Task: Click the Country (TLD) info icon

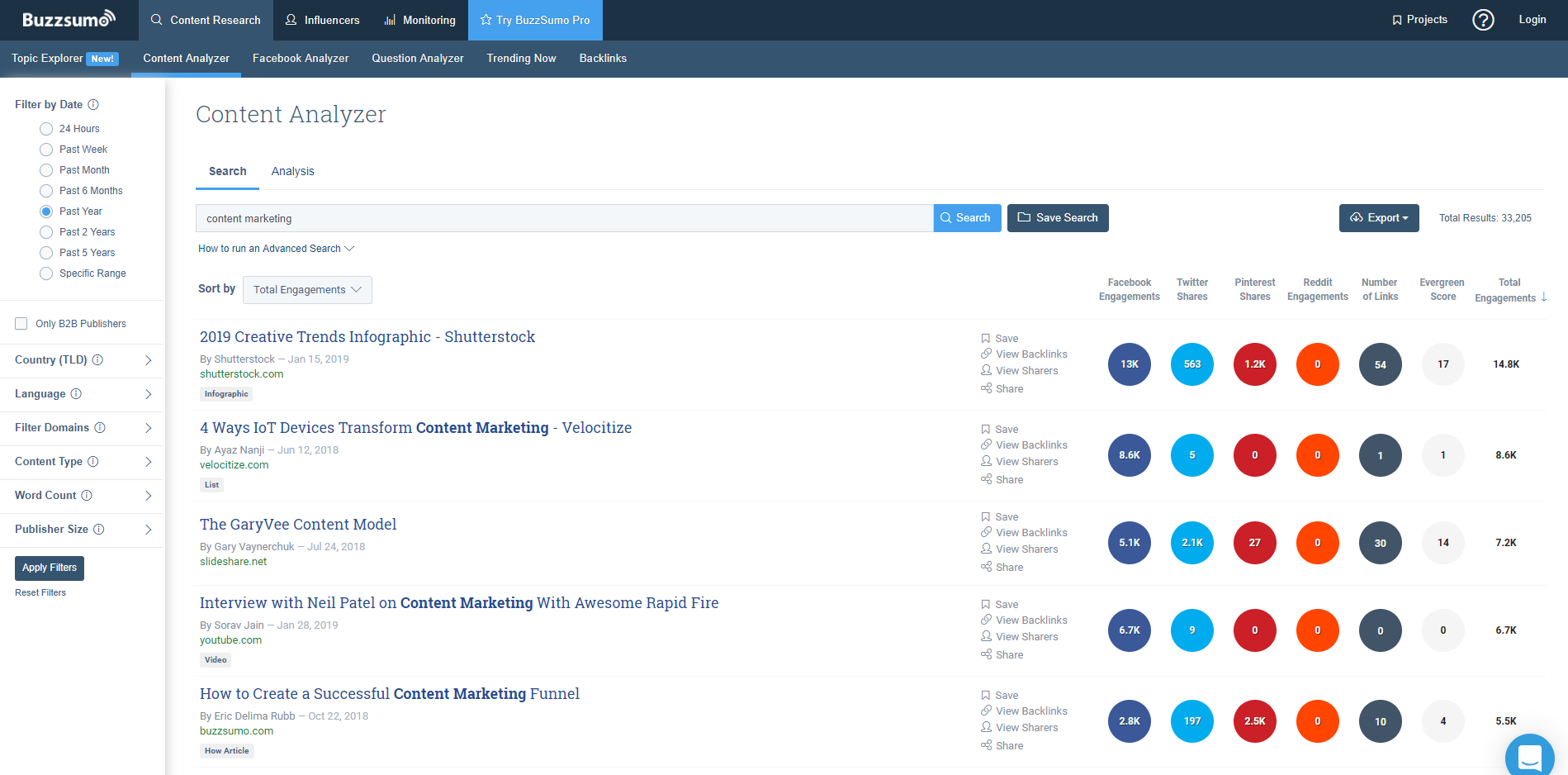Action: pyautogui.click(x=97, y=360)
